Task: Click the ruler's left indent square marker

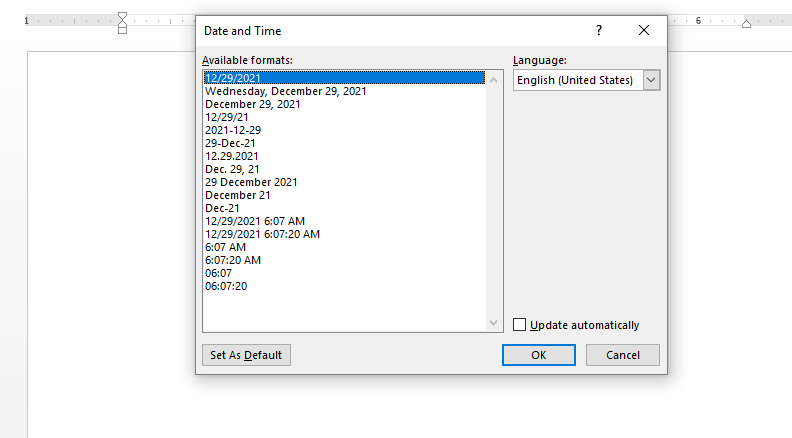Action: pos(122,31)
